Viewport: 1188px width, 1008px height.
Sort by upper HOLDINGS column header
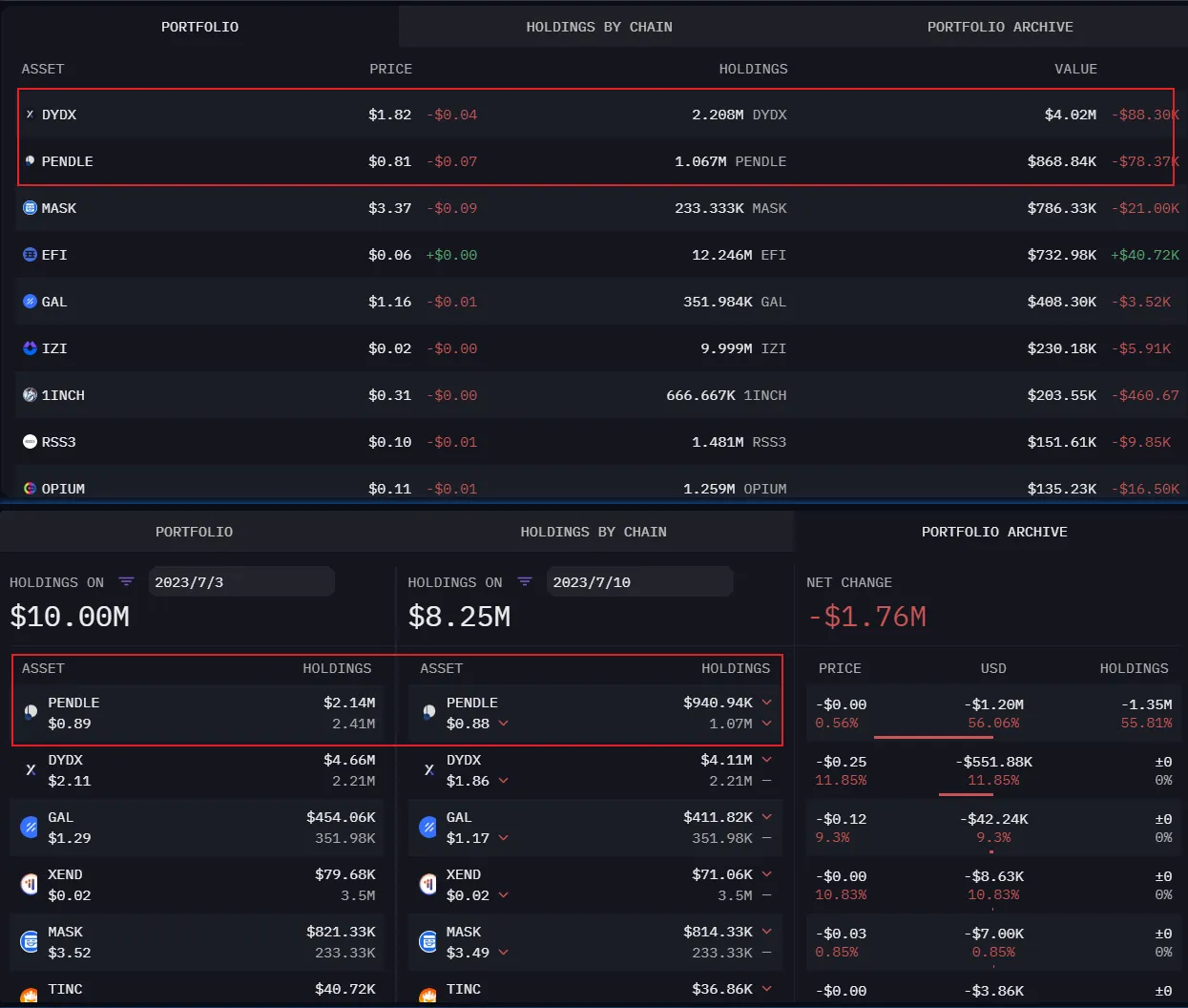753,69
